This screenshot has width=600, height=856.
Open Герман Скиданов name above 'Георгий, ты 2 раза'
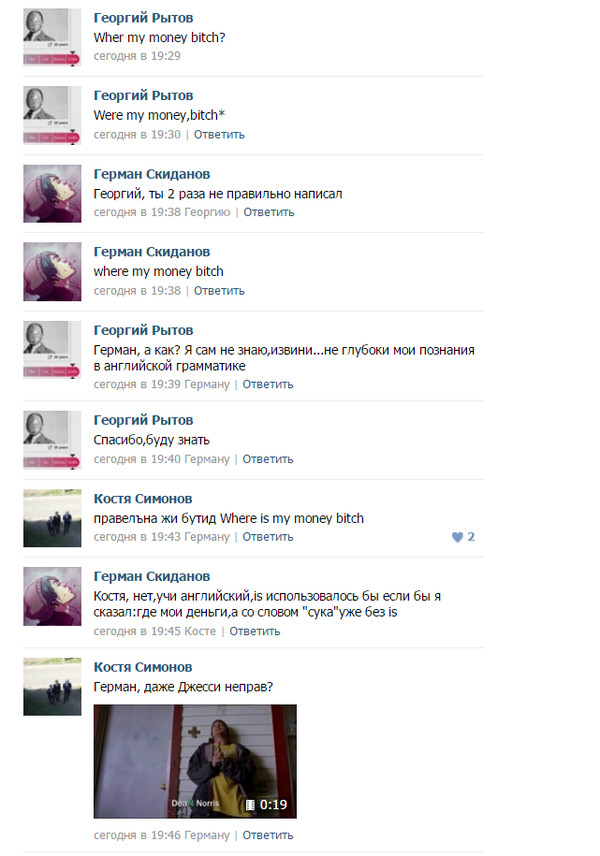click(152, 174)
